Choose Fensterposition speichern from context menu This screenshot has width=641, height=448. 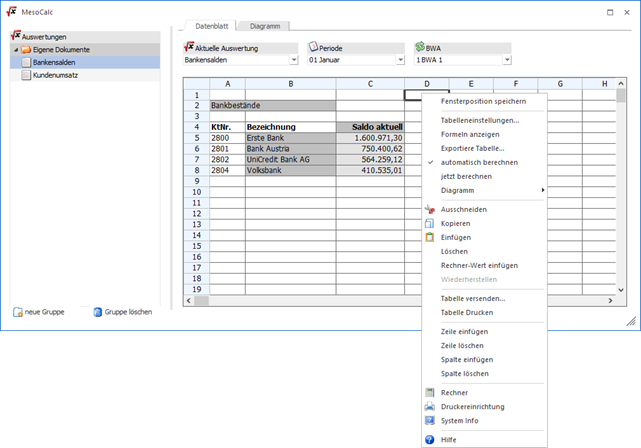click(x=483, y=101)
